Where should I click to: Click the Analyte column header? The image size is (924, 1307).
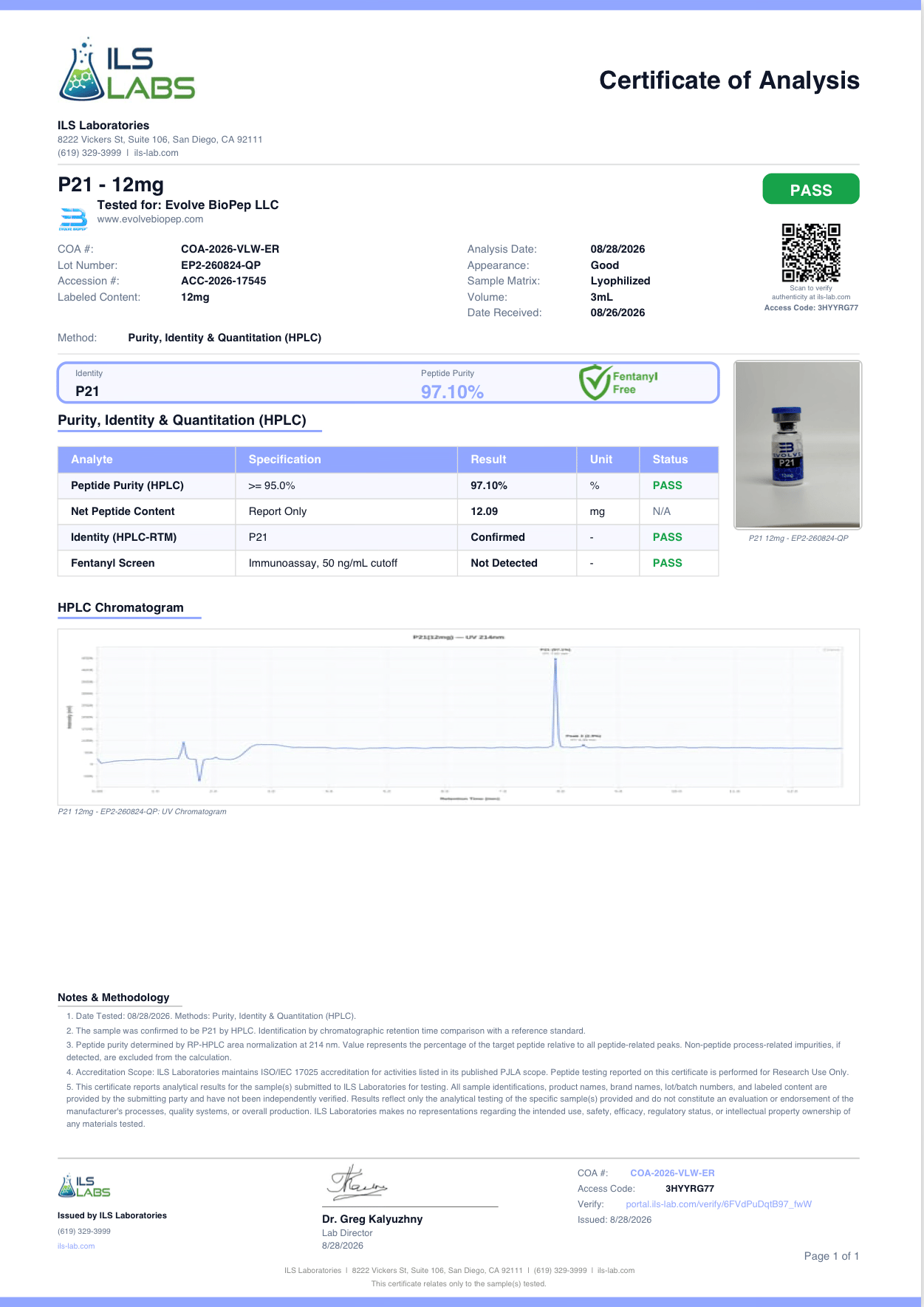pyautogui.click(x=147, y=460)
